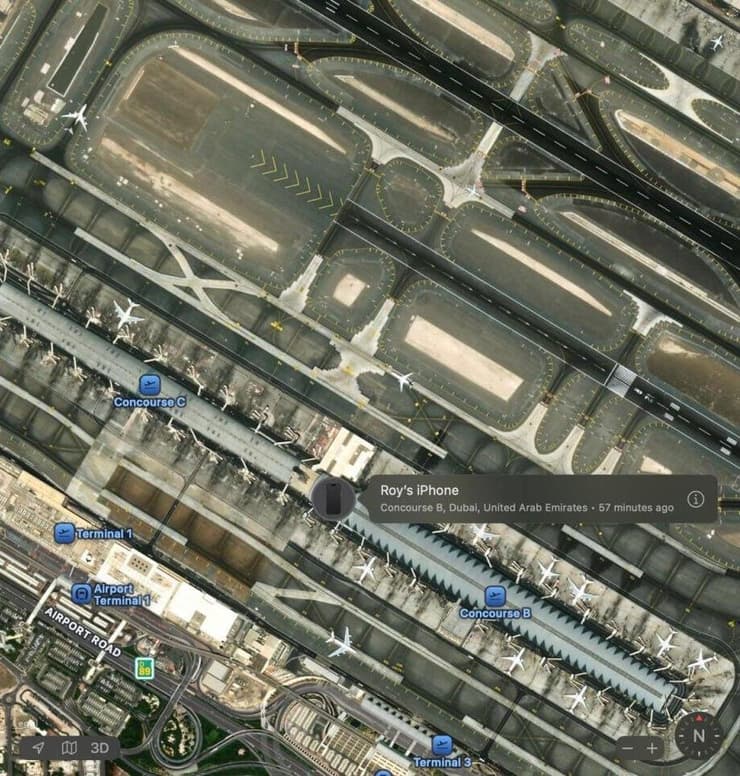Click the Roy's iPhone callout title
The height and width of the screenshot is (776, 740).
pyautogui.click(x=419, y=490)
